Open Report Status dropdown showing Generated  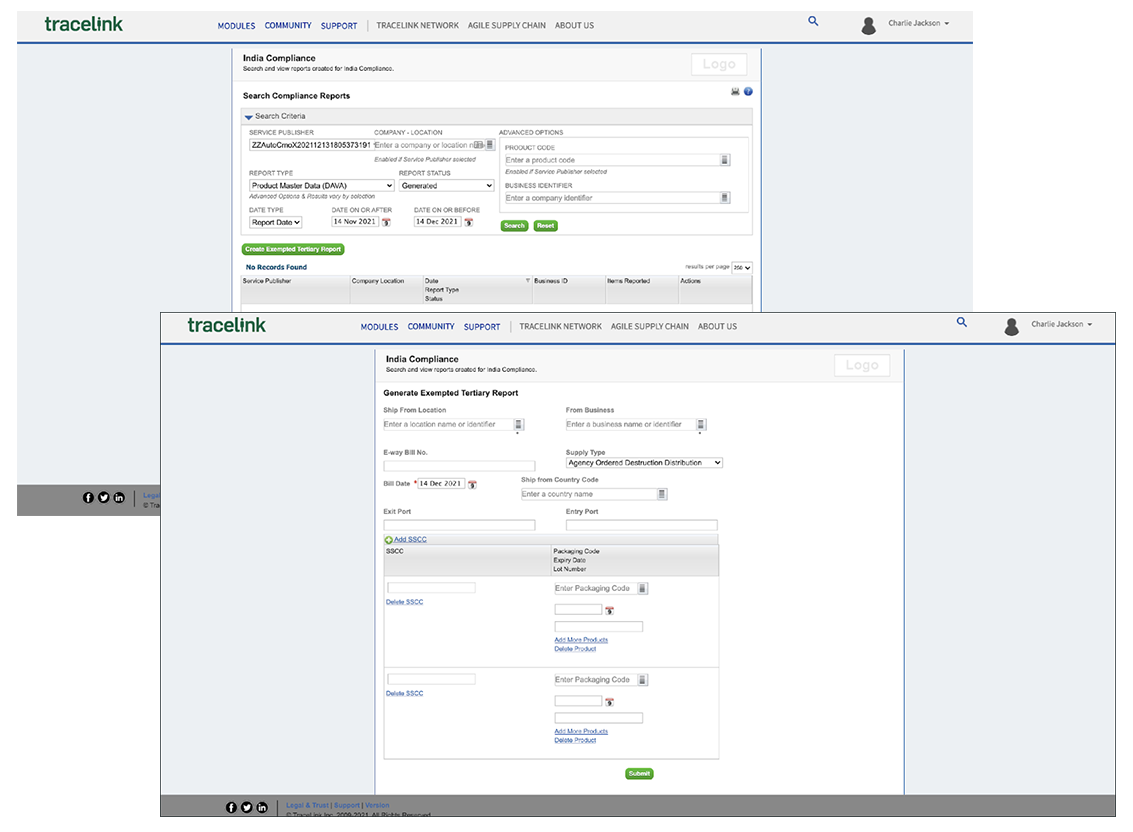pyautogui.click(x=447, y=186)
